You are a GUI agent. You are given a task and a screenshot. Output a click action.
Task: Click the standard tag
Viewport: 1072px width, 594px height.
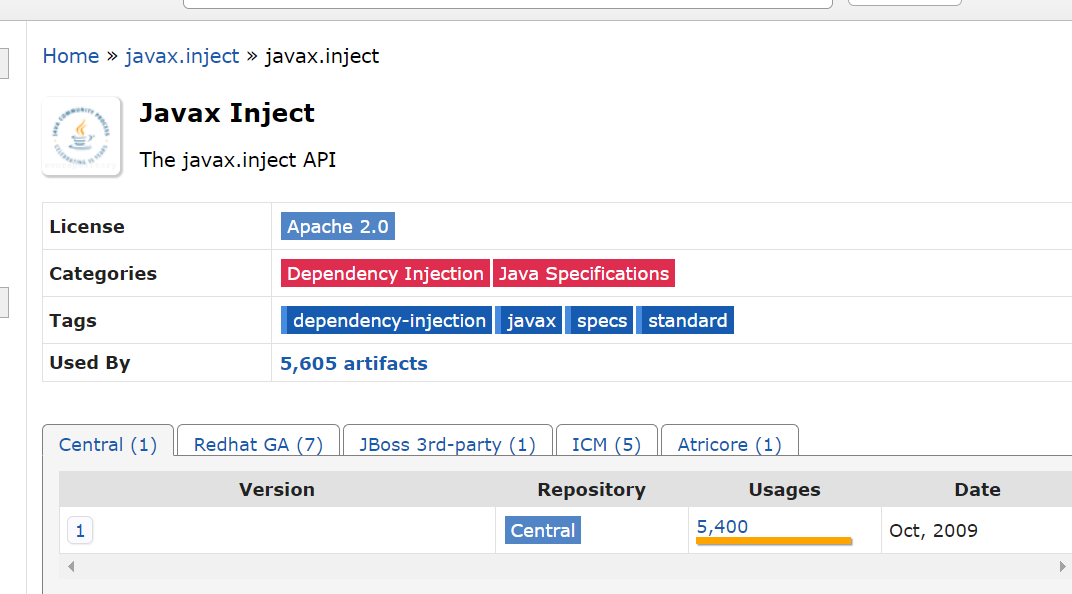pos(685,321)
